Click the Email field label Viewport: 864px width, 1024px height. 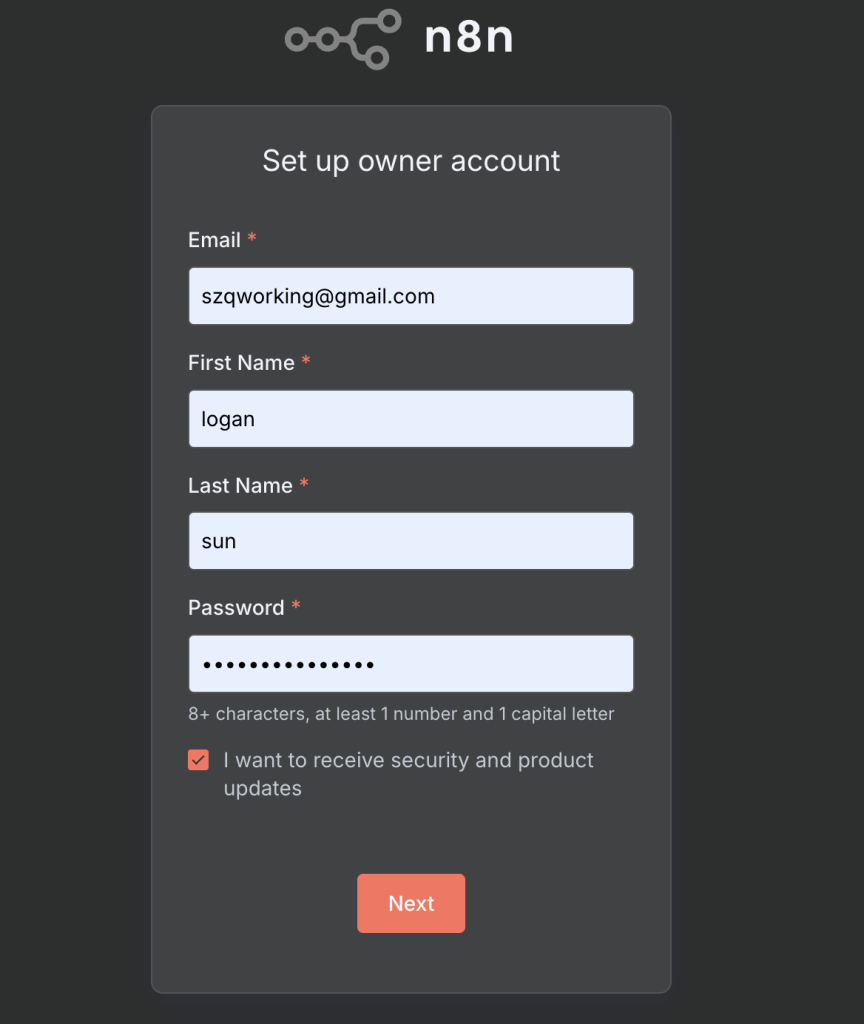click(x=214, y=240)
